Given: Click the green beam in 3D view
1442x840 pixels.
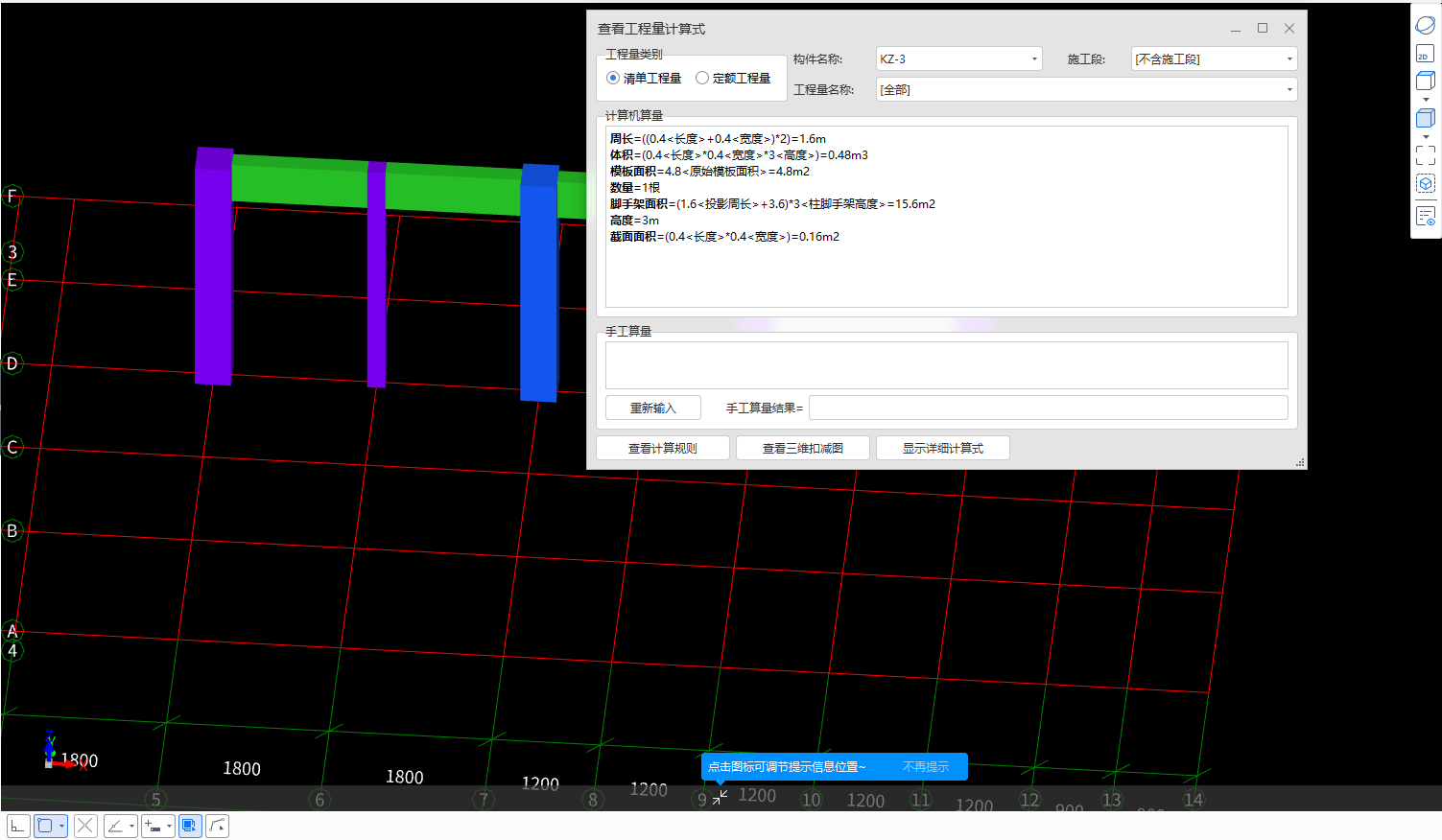Looking at the screenshot, I should point(451,188).
